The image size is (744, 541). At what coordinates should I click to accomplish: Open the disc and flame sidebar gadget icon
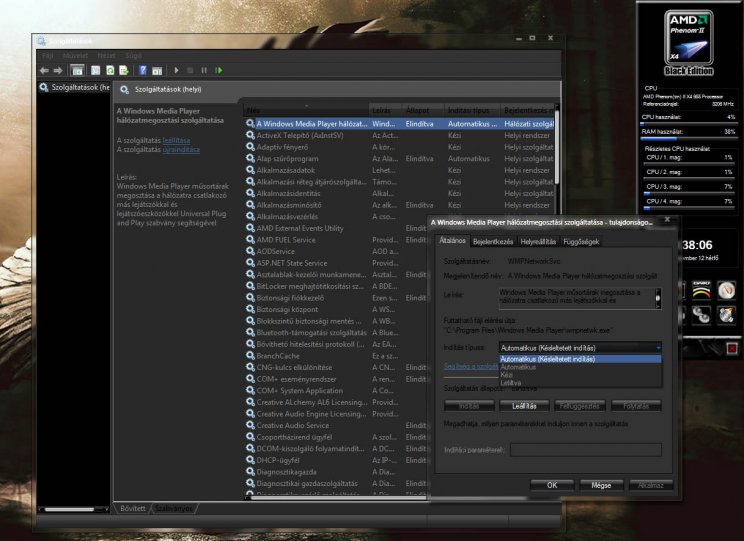pyautogui.click(x=726, y=314)
